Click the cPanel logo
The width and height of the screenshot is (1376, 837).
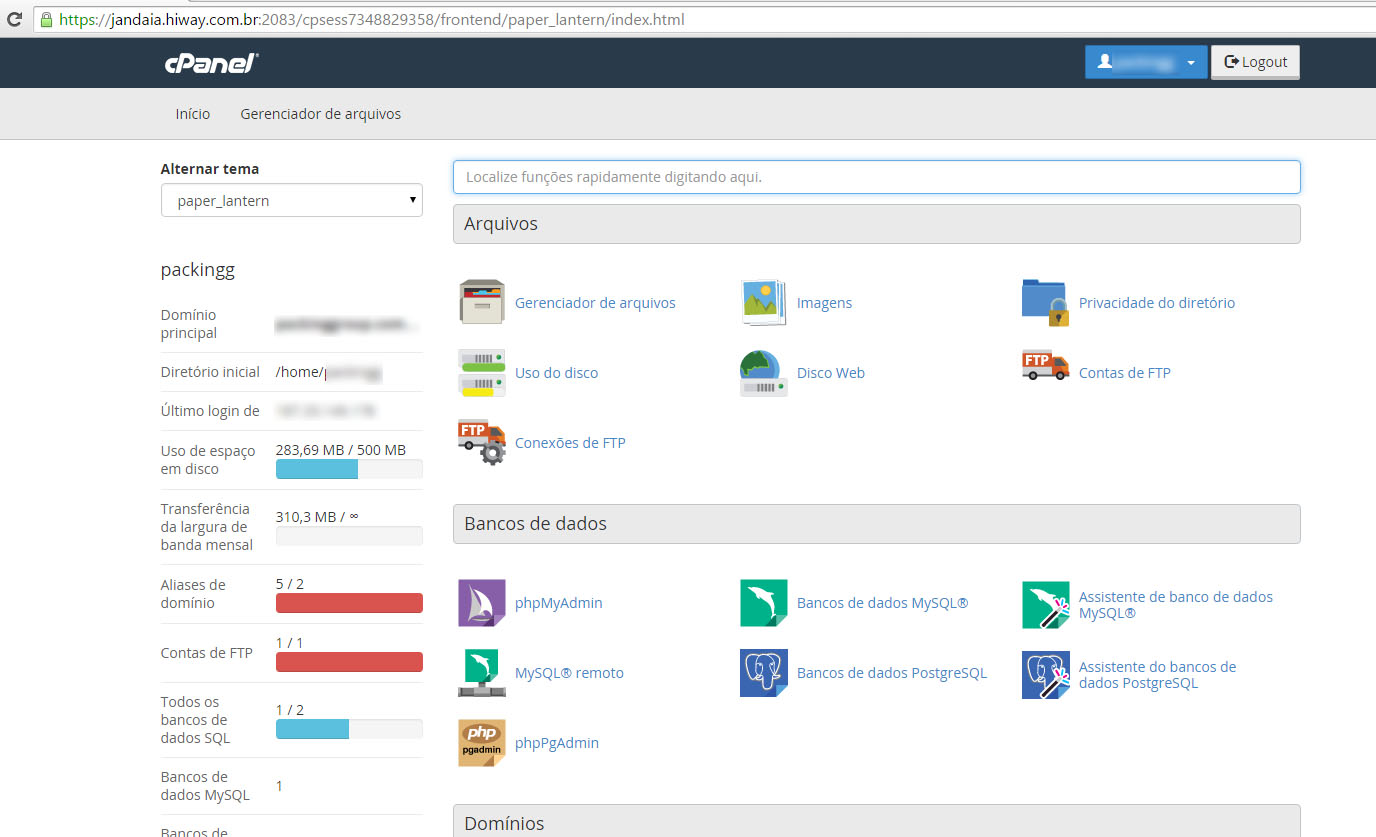pyautogui.click(x=212, y=63)
